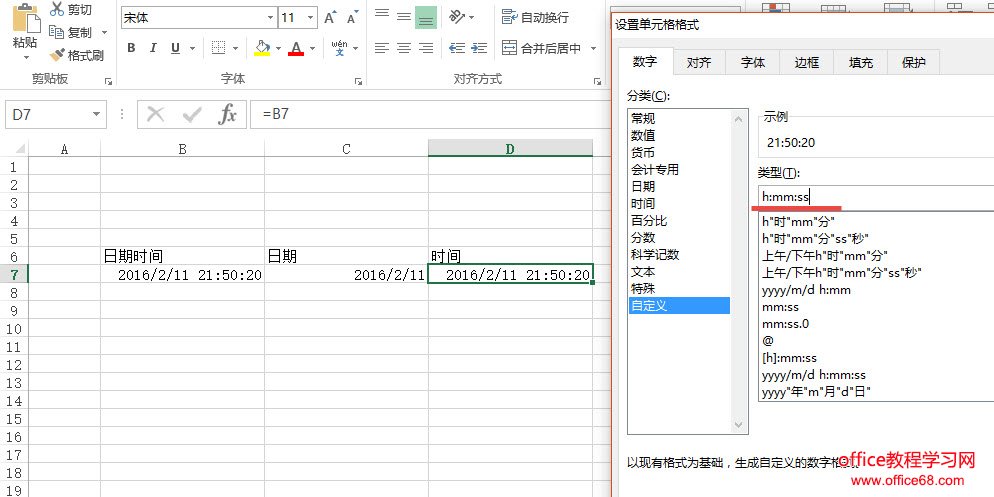Viewport: 994px width, 497px height.
Task: Open merge options dropdown arrow
Action: point(593,49)
